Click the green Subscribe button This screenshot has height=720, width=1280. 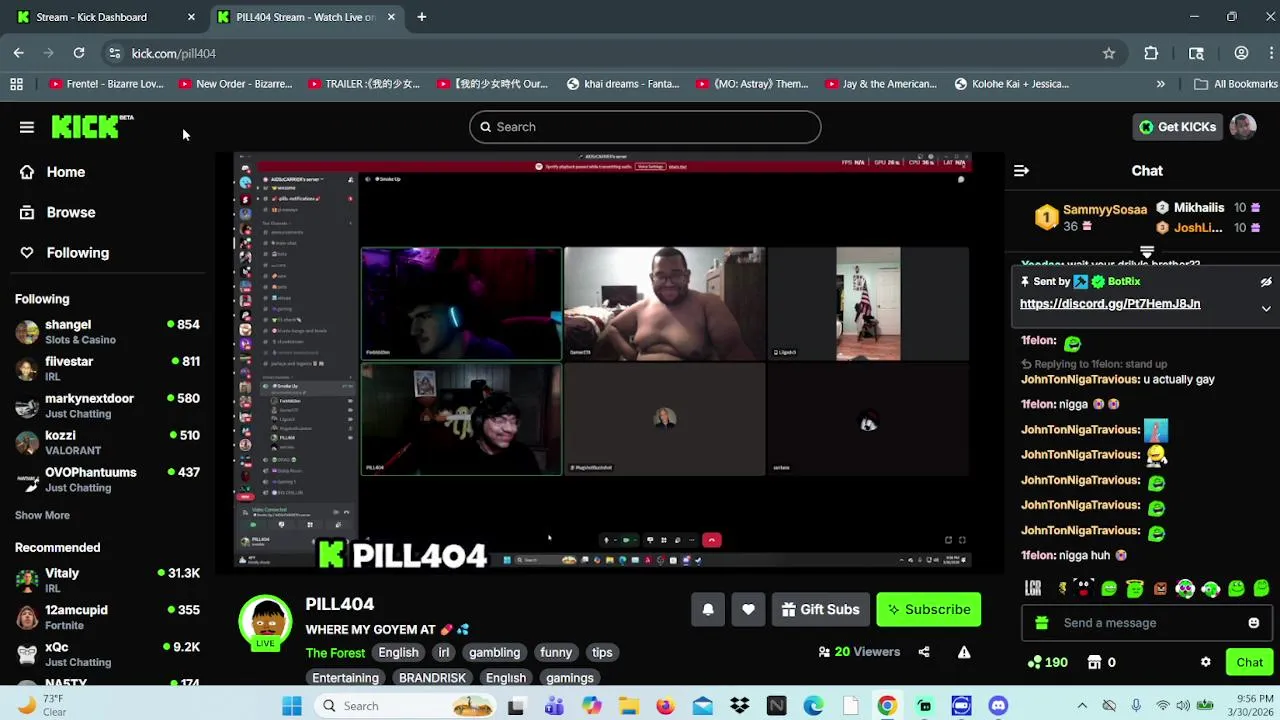point(928,609)
